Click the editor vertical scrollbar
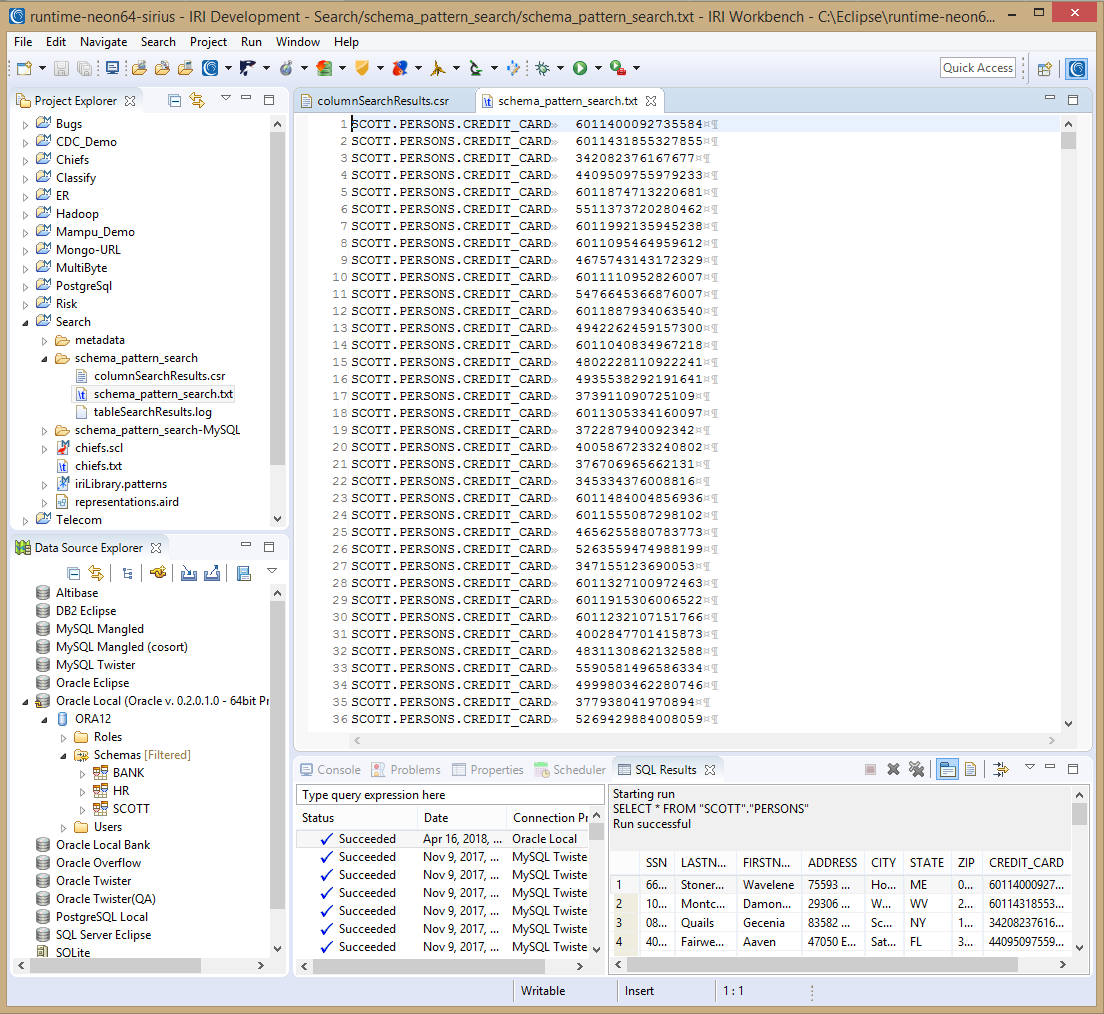Image resolution: width=1104 pixels, height=1014 pixels. click(x=1068, y=422)
